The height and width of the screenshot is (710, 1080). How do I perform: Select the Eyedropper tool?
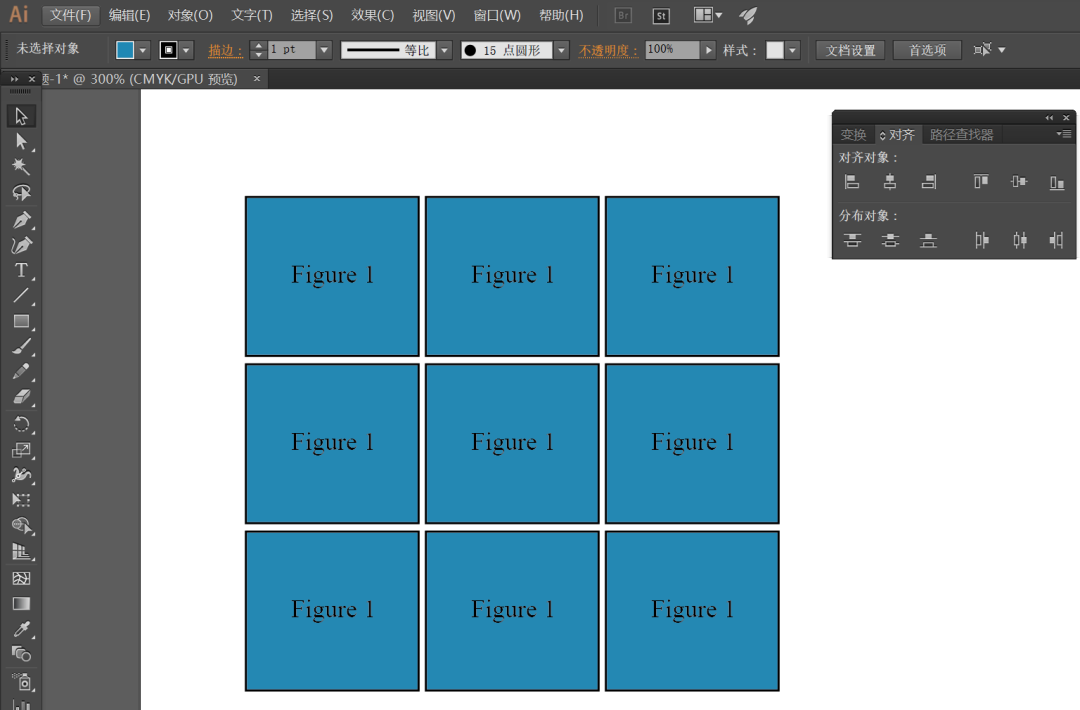tap(21, 629)
